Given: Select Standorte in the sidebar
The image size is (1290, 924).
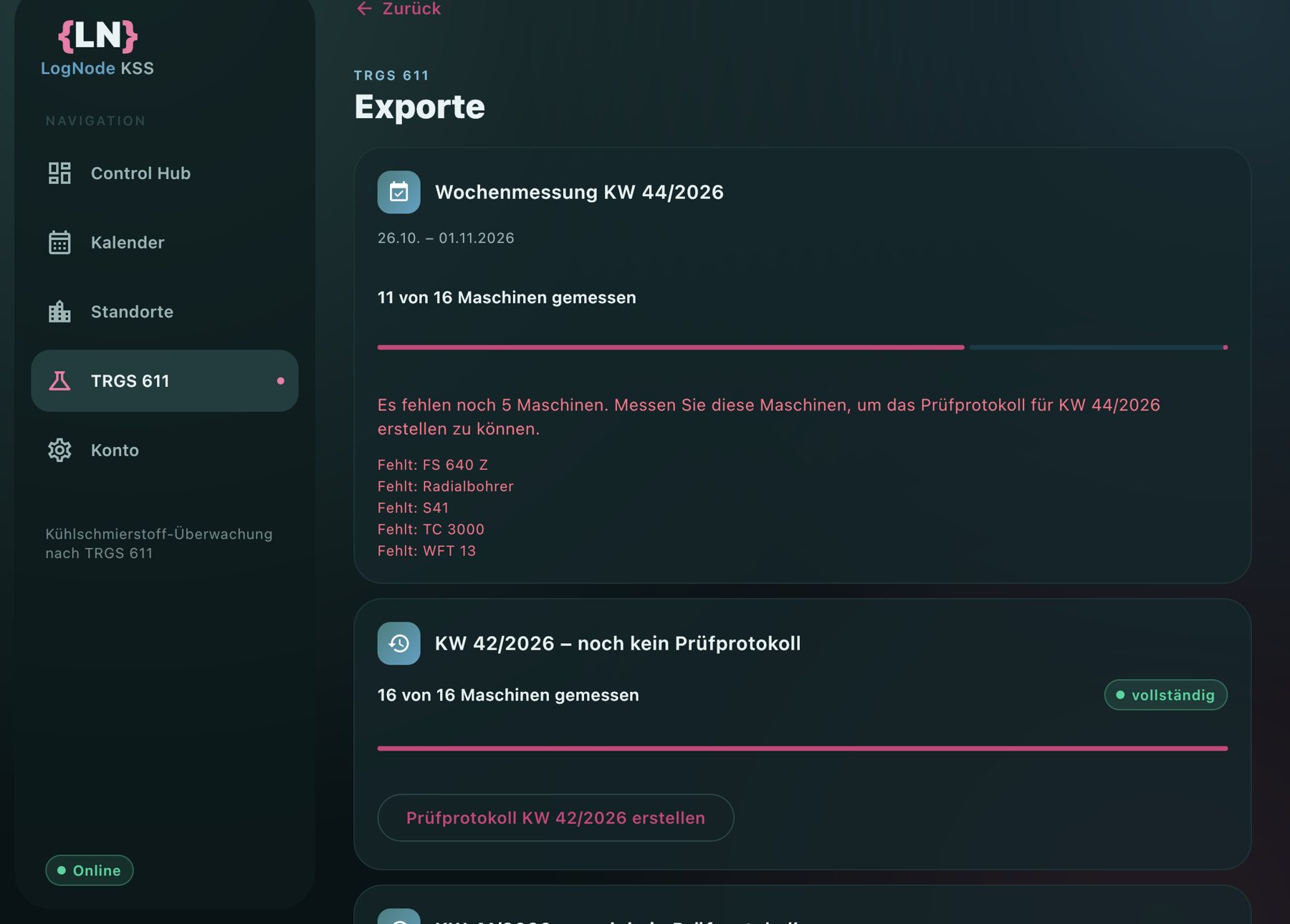Looking at the screenshot, I should coord(165,312).
